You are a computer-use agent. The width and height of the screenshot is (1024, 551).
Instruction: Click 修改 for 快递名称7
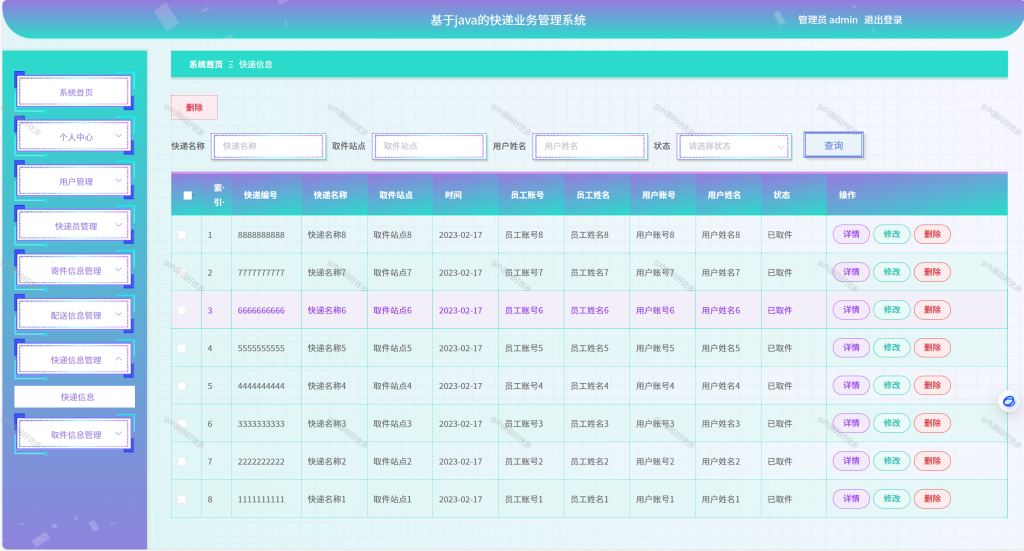(891, 272)
